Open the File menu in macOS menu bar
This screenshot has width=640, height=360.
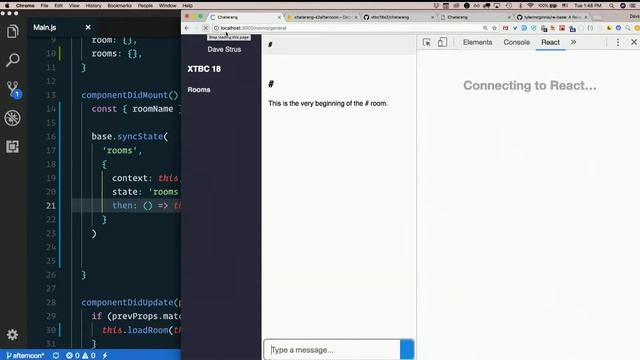(x=44, y=5)
